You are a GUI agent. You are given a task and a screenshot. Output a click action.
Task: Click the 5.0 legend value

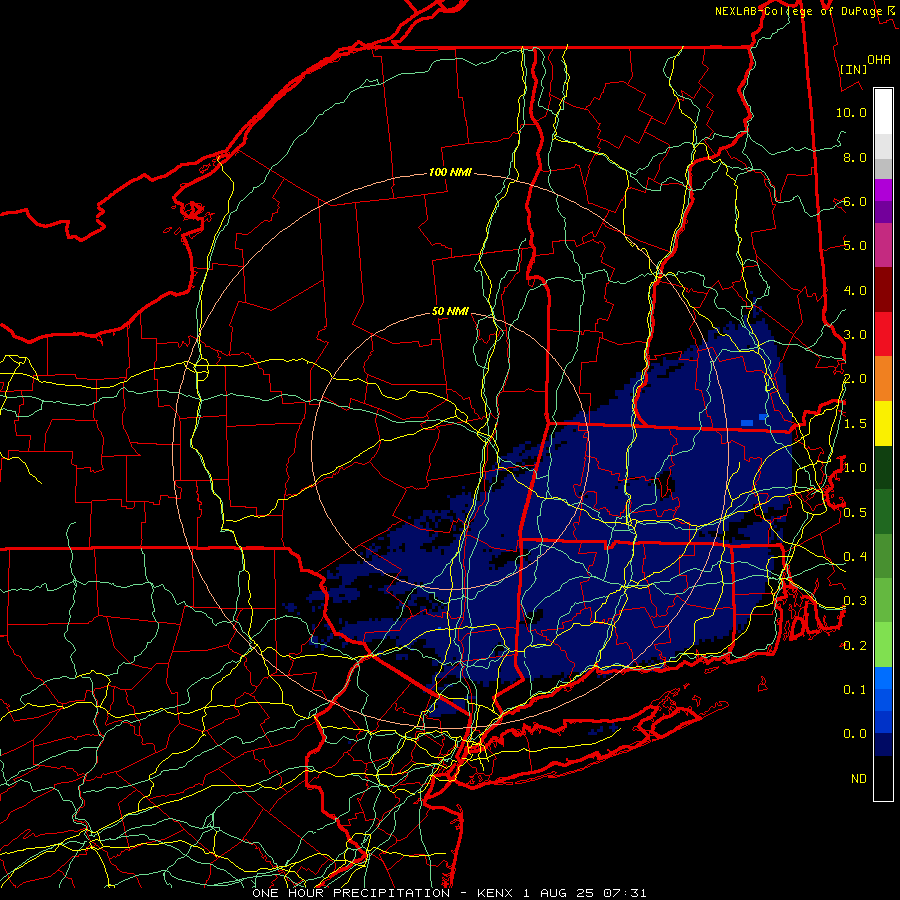tap(855, 246)
